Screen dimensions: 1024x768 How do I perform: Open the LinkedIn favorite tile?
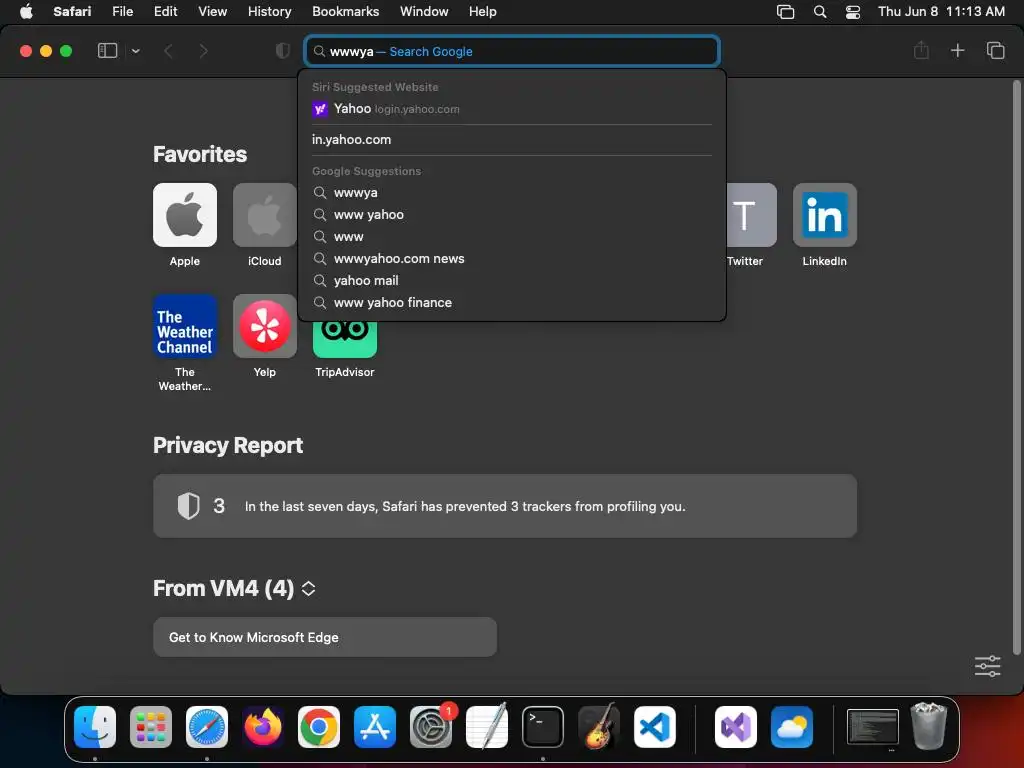[x=825, y=215]
